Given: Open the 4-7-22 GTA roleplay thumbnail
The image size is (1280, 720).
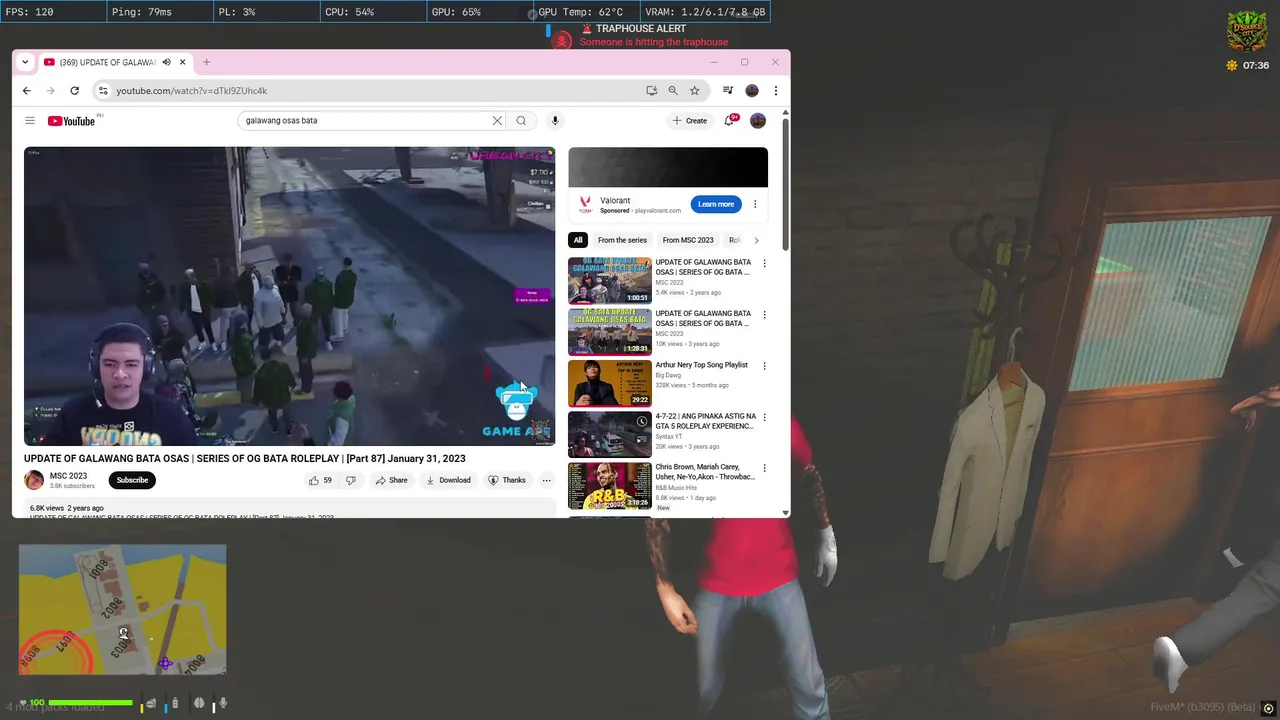Looking at the screenshot, I should coord(610,434).
